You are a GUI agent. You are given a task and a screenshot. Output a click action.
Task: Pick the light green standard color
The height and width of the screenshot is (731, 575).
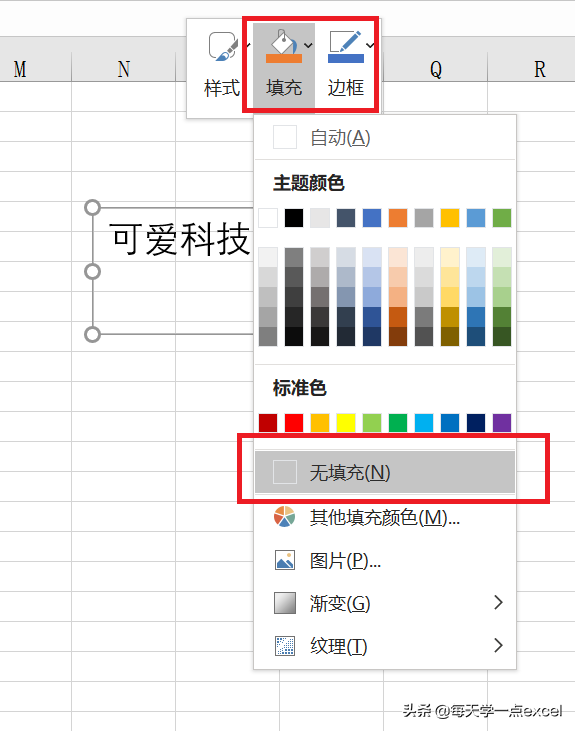(x=372, y=423)
